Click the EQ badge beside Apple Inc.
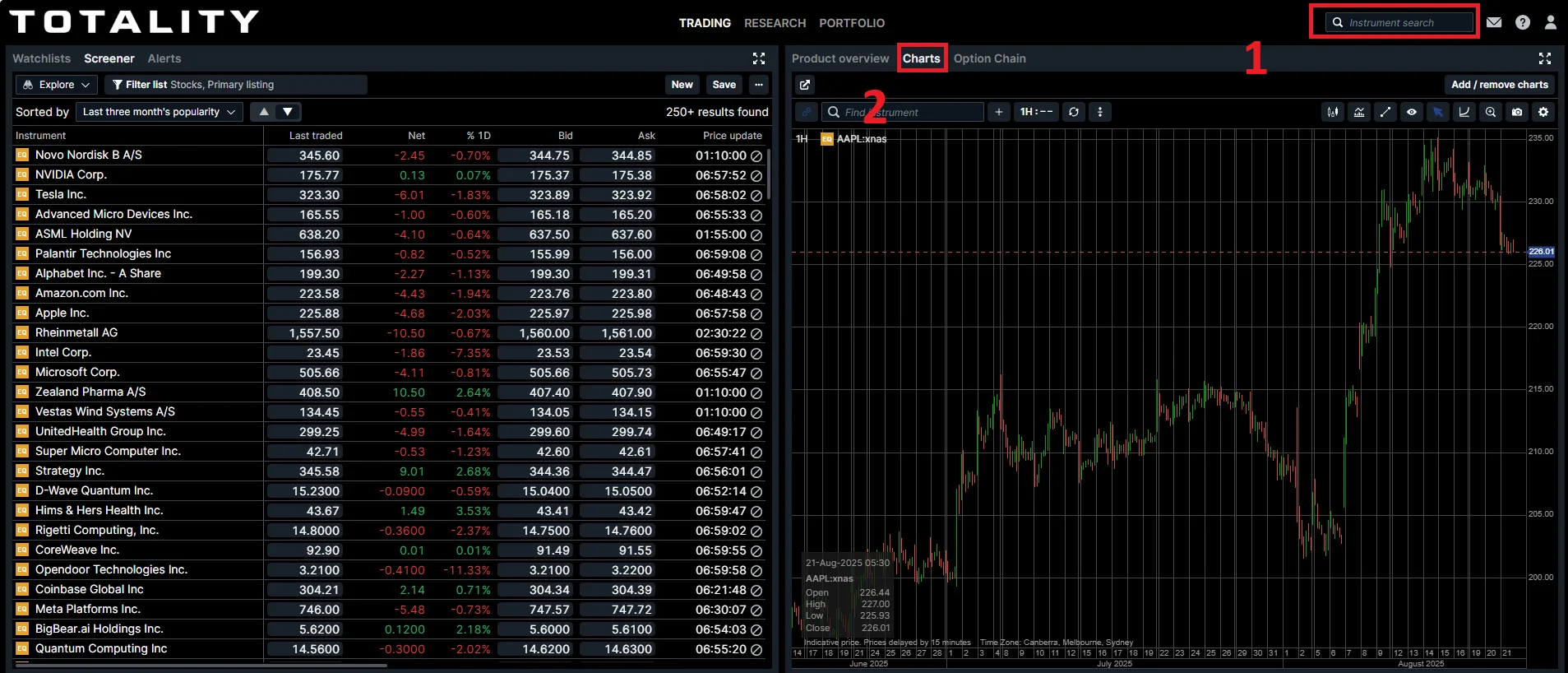 (x=22, y=313)
